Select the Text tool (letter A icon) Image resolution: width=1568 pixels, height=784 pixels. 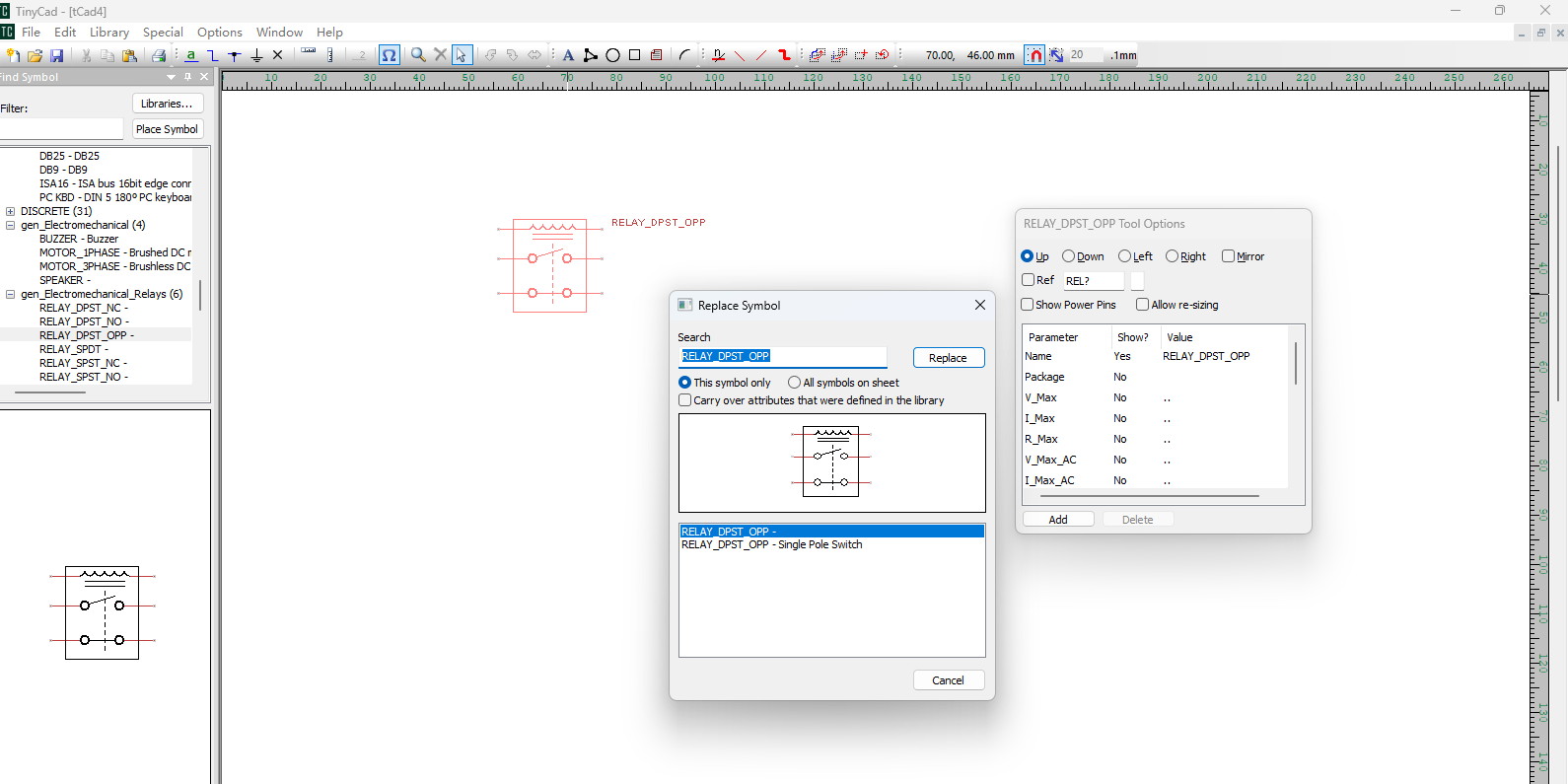568,56
